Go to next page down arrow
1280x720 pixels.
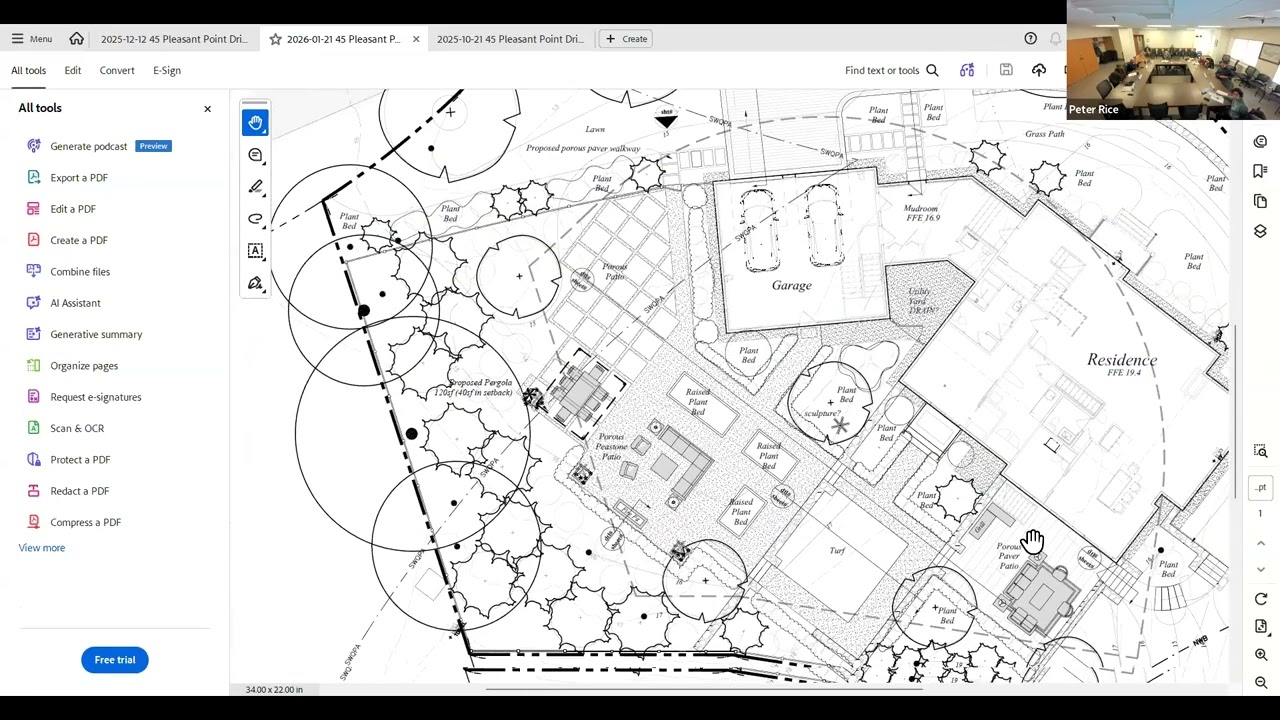[x=1260, y=569]
